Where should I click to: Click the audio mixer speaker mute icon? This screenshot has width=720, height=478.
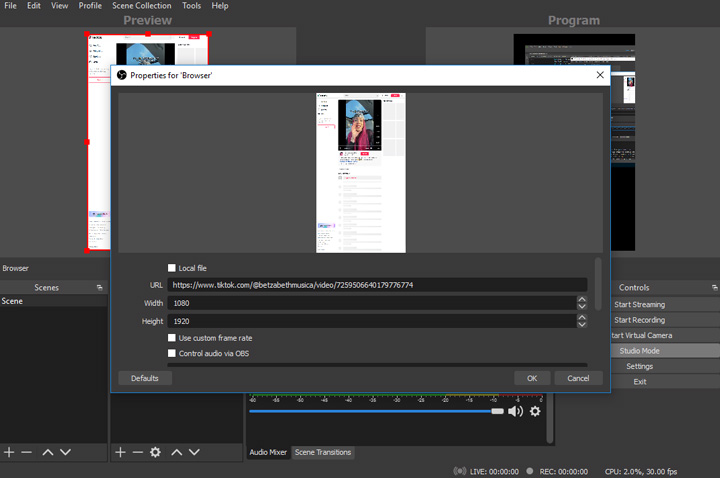515,411
